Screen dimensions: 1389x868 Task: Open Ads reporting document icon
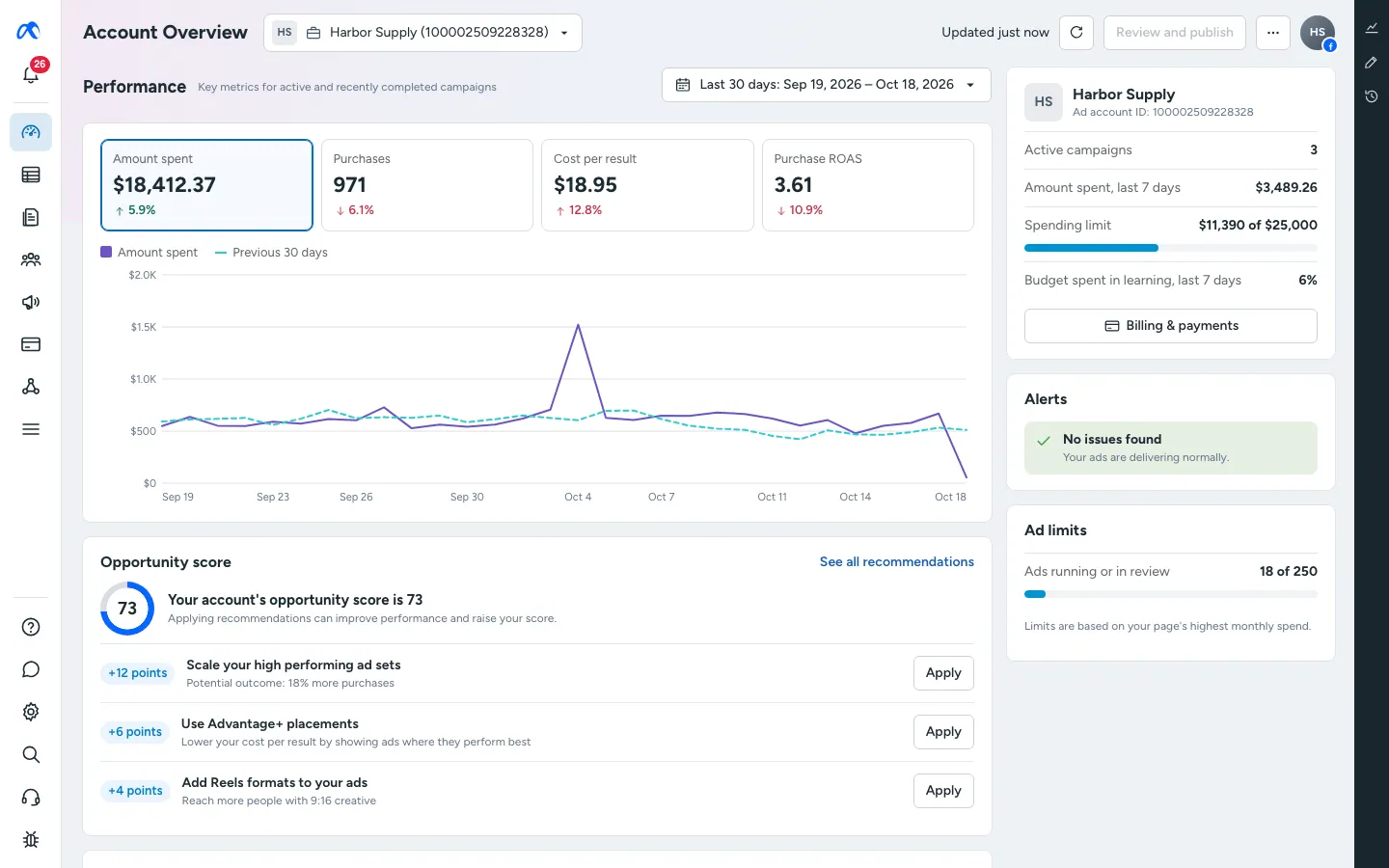click(31, 217)
